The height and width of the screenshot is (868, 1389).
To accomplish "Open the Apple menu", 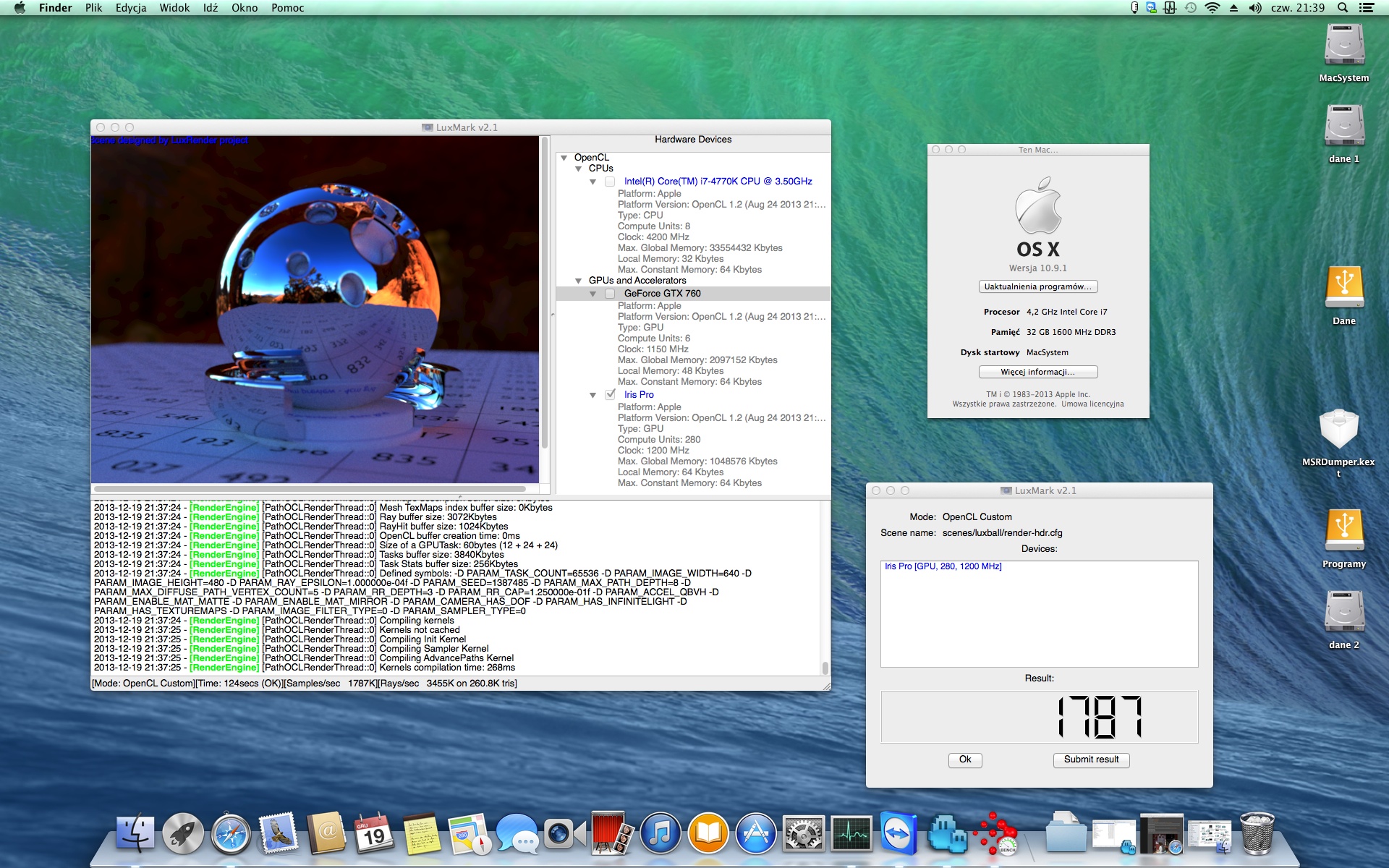I will tap(20, 8).
